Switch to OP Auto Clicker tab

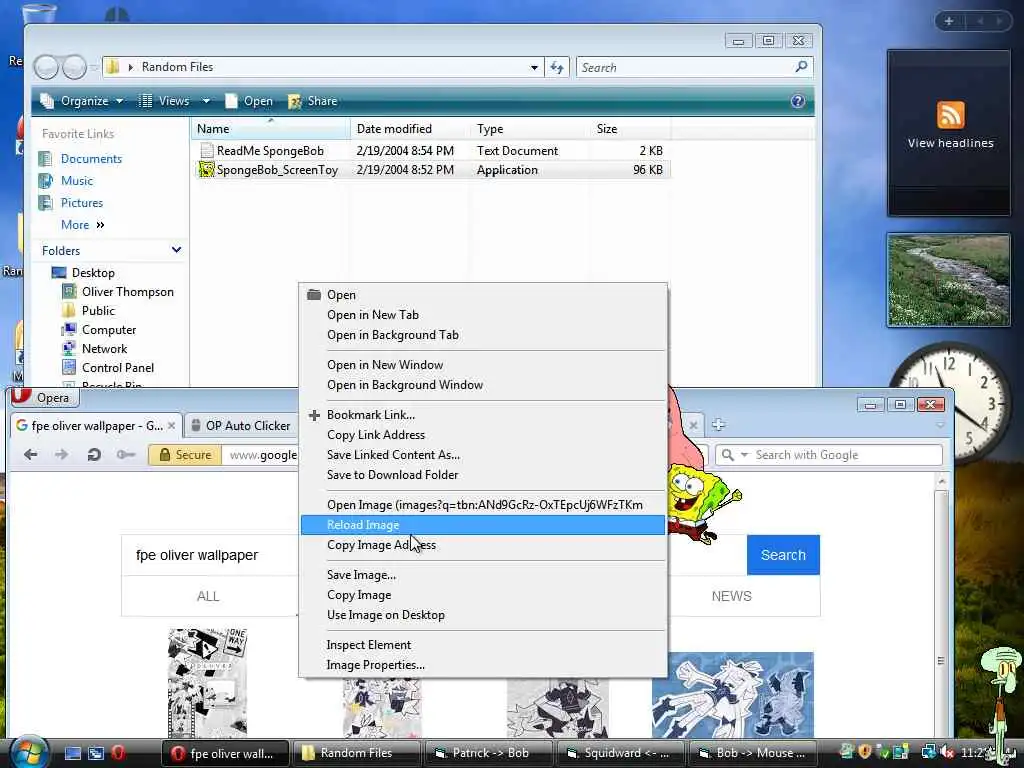[x=241, y=426]
